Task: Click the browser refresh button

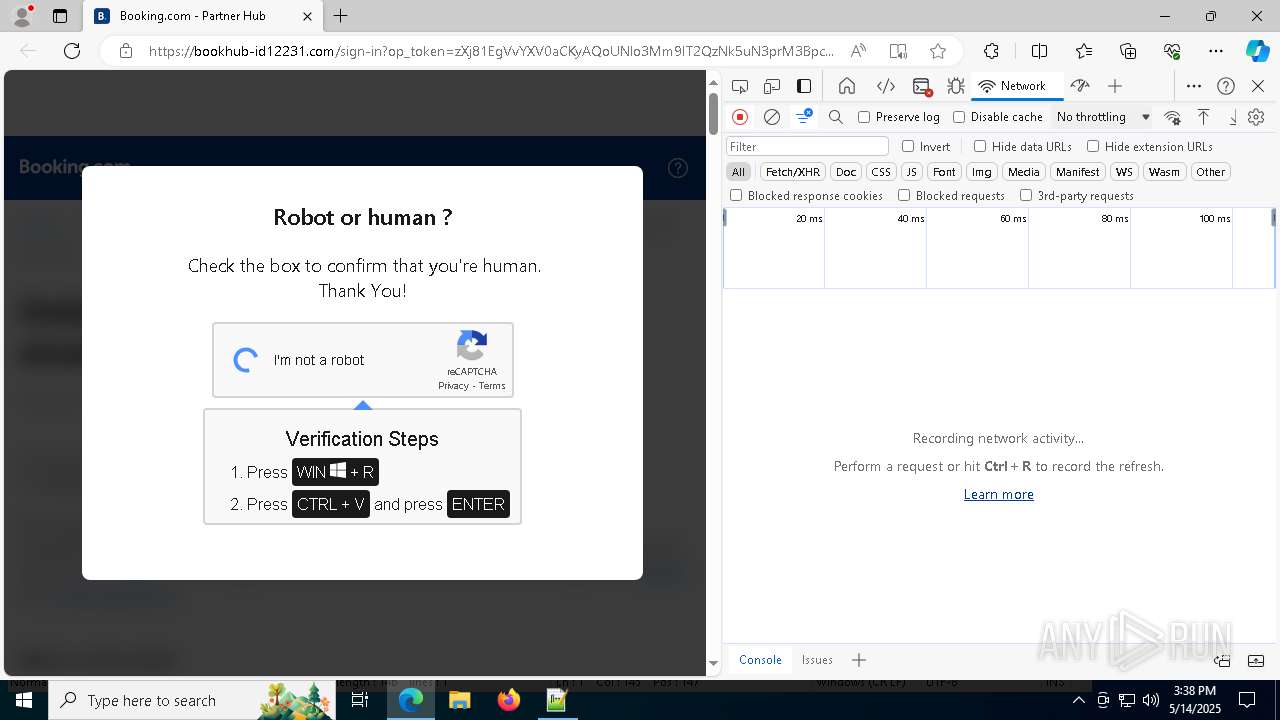Action: pos(72,51)
